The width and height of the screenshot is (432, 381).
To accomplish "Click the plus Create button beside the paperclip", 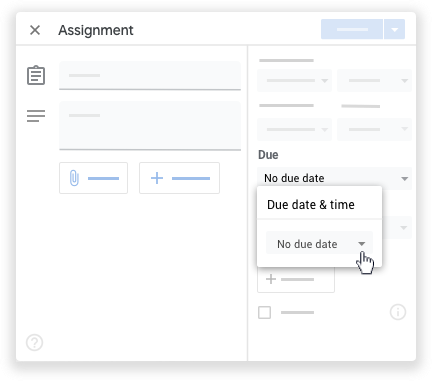I will pyautogui.click(x=179, y=178).
